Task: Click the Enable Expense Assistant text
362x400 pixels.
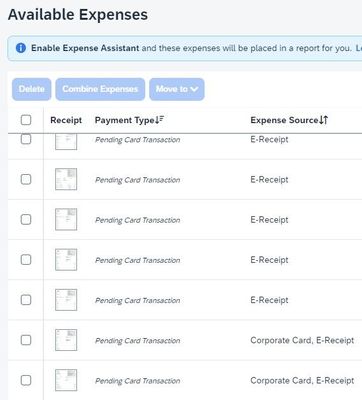Action: coord(85,48)
